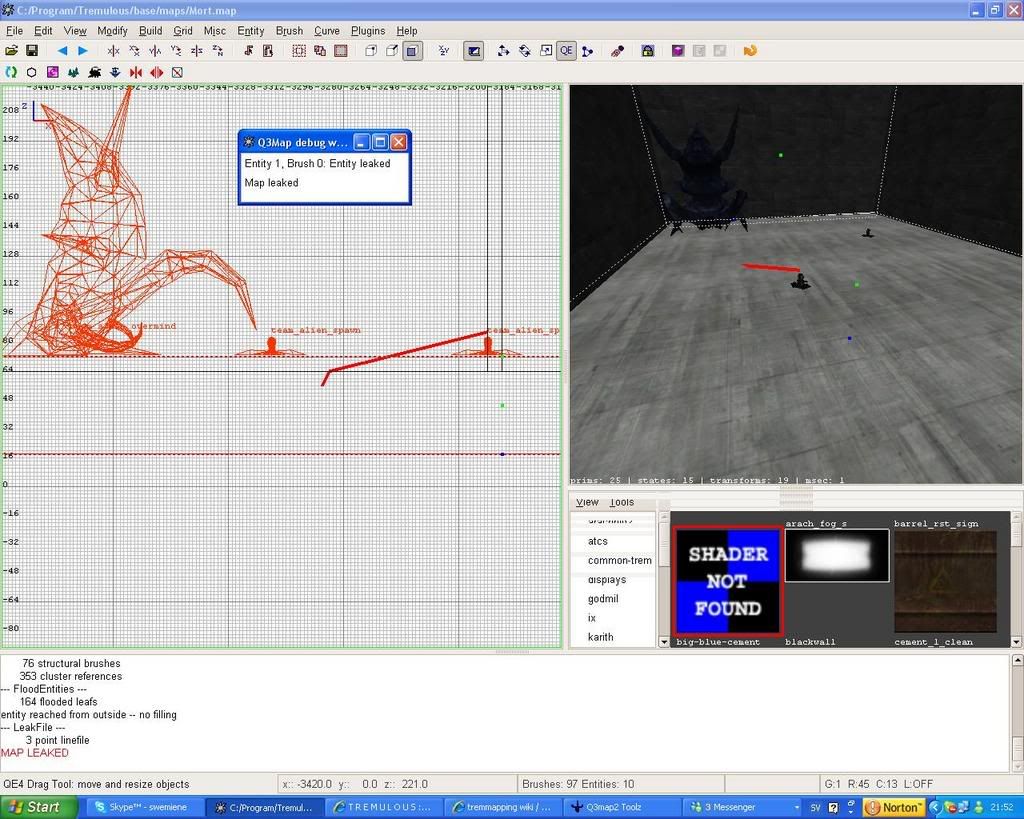The width and height of the screenshot is (1024, 819).
Task: Click the Open map folder icon
Action: [12, 51]
